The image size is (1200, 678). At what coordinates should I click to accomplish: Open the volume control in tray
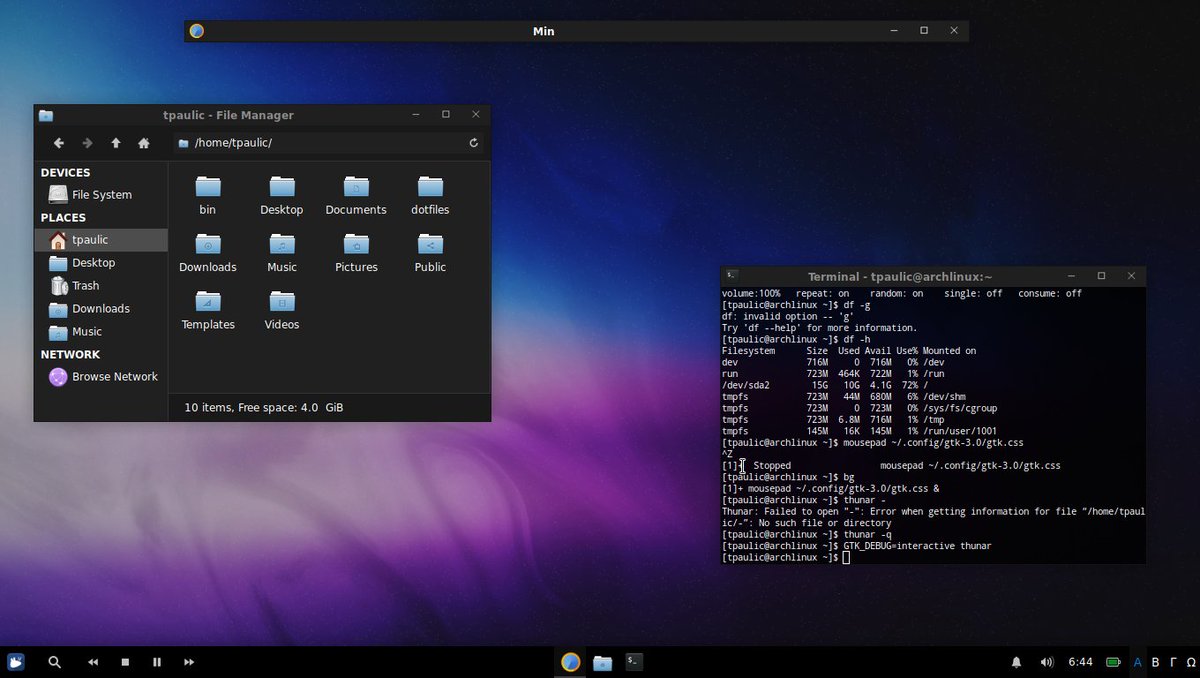point(1047,662)
